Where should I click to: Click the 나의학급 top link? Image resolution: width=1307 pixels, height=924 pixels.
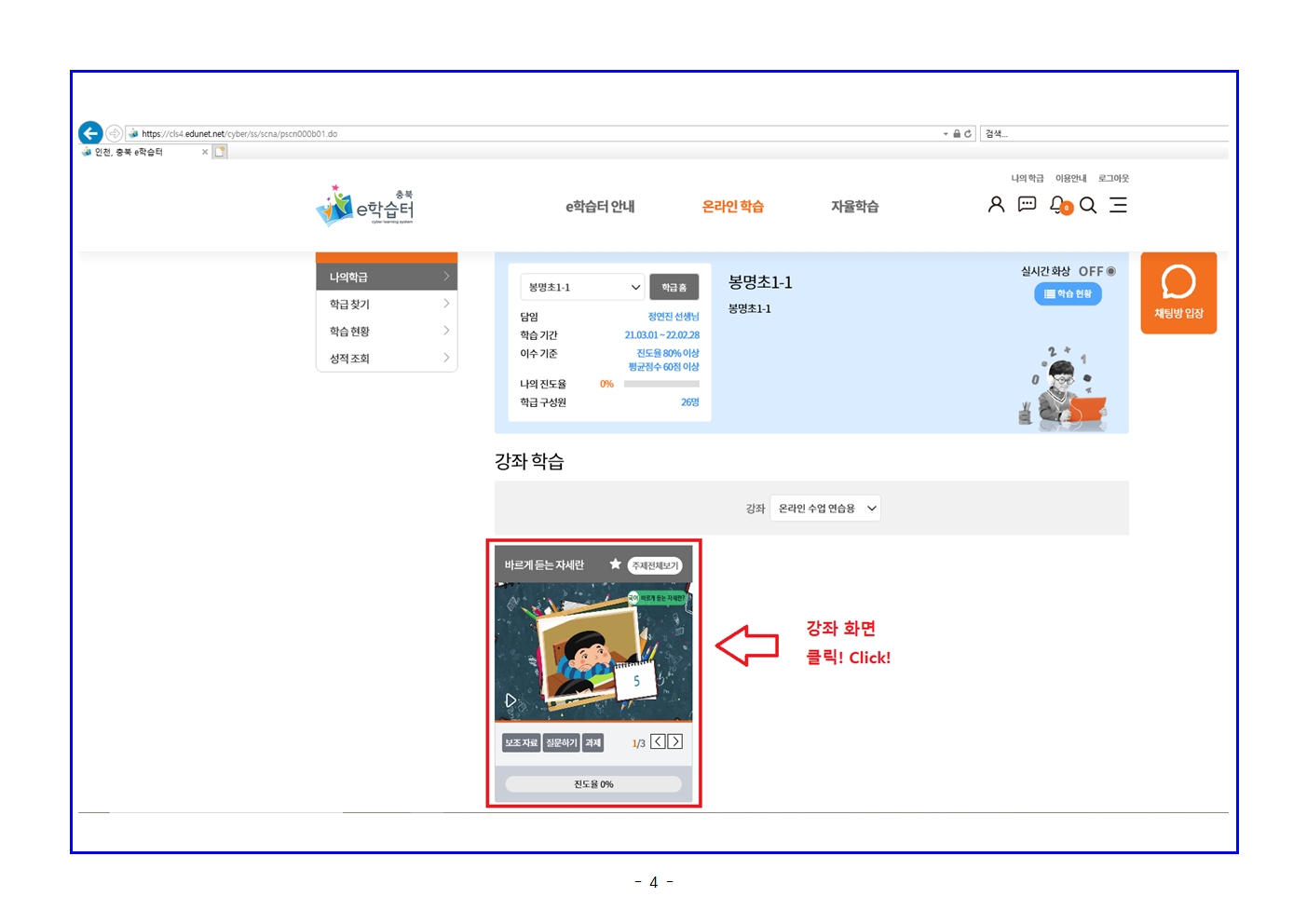tap(1028, 178)
